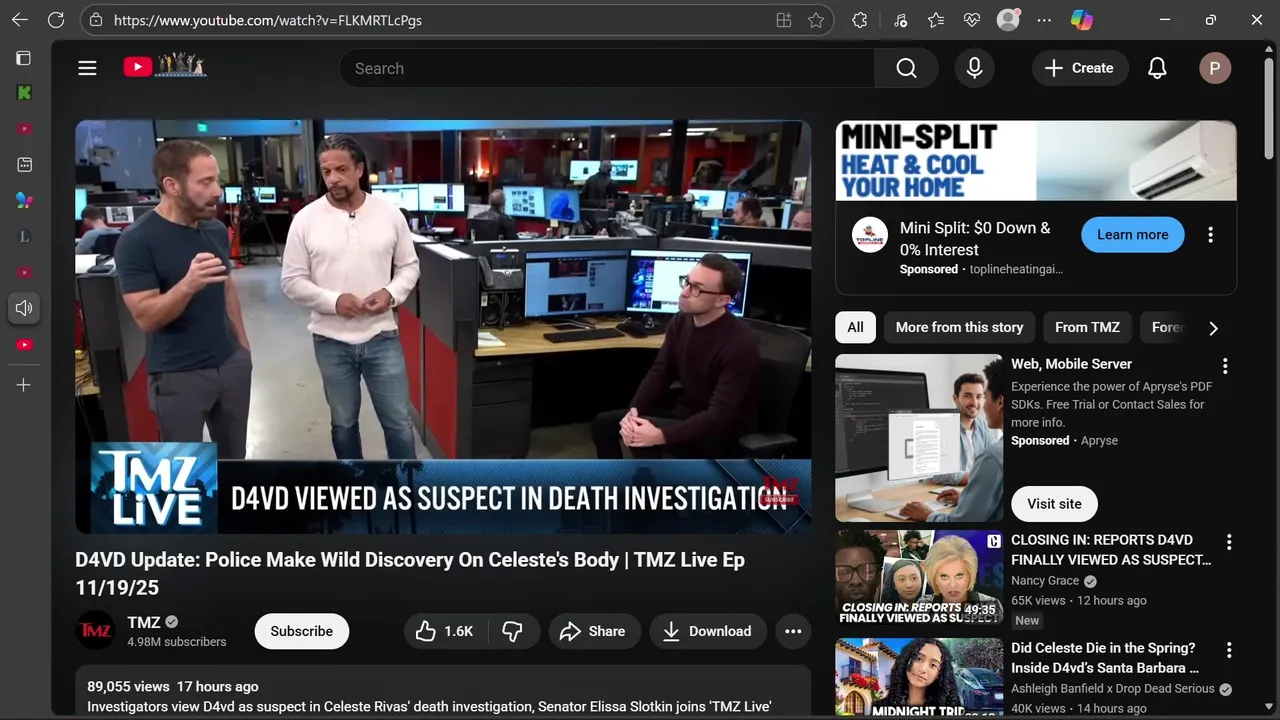Open the YouTube guide hamburger menu
The height and width of the screenshot is (720, 1280).
[x=87, y=68]
